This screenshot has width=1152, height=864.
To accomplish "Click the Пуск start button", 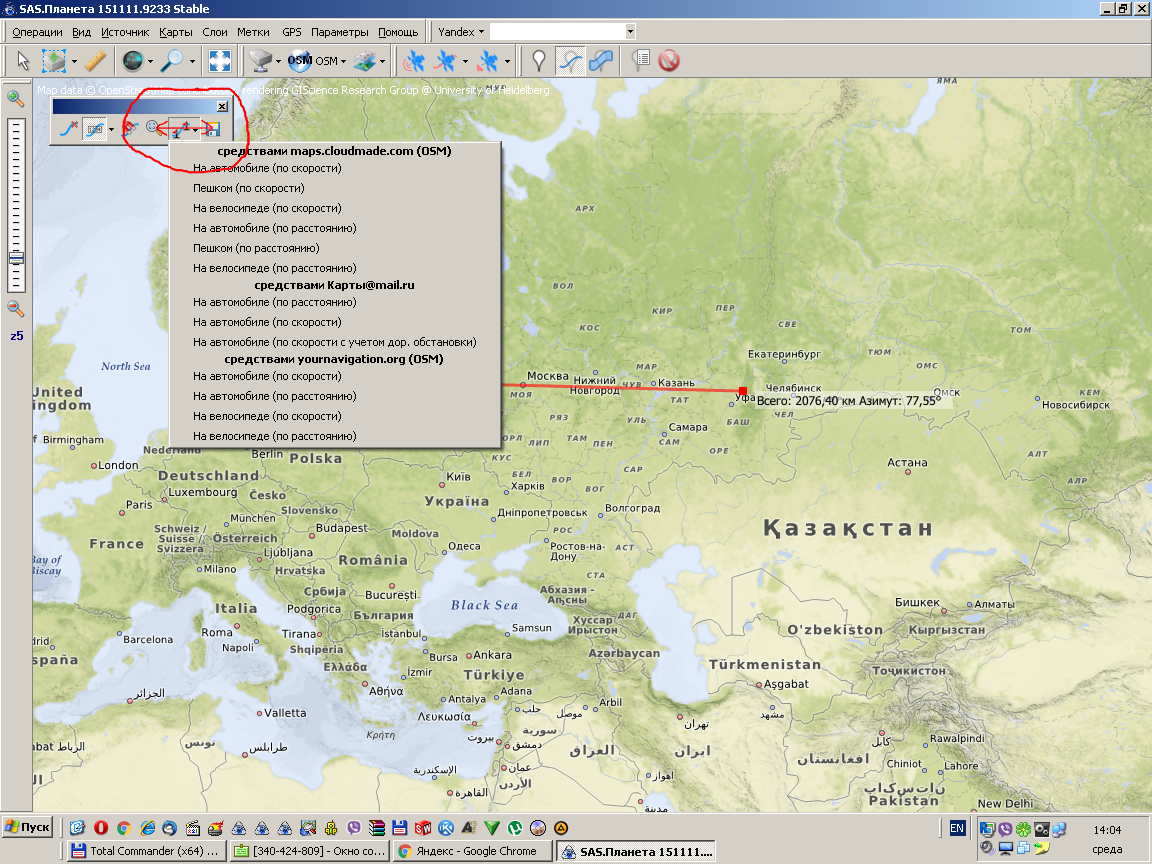I will 28,827.
